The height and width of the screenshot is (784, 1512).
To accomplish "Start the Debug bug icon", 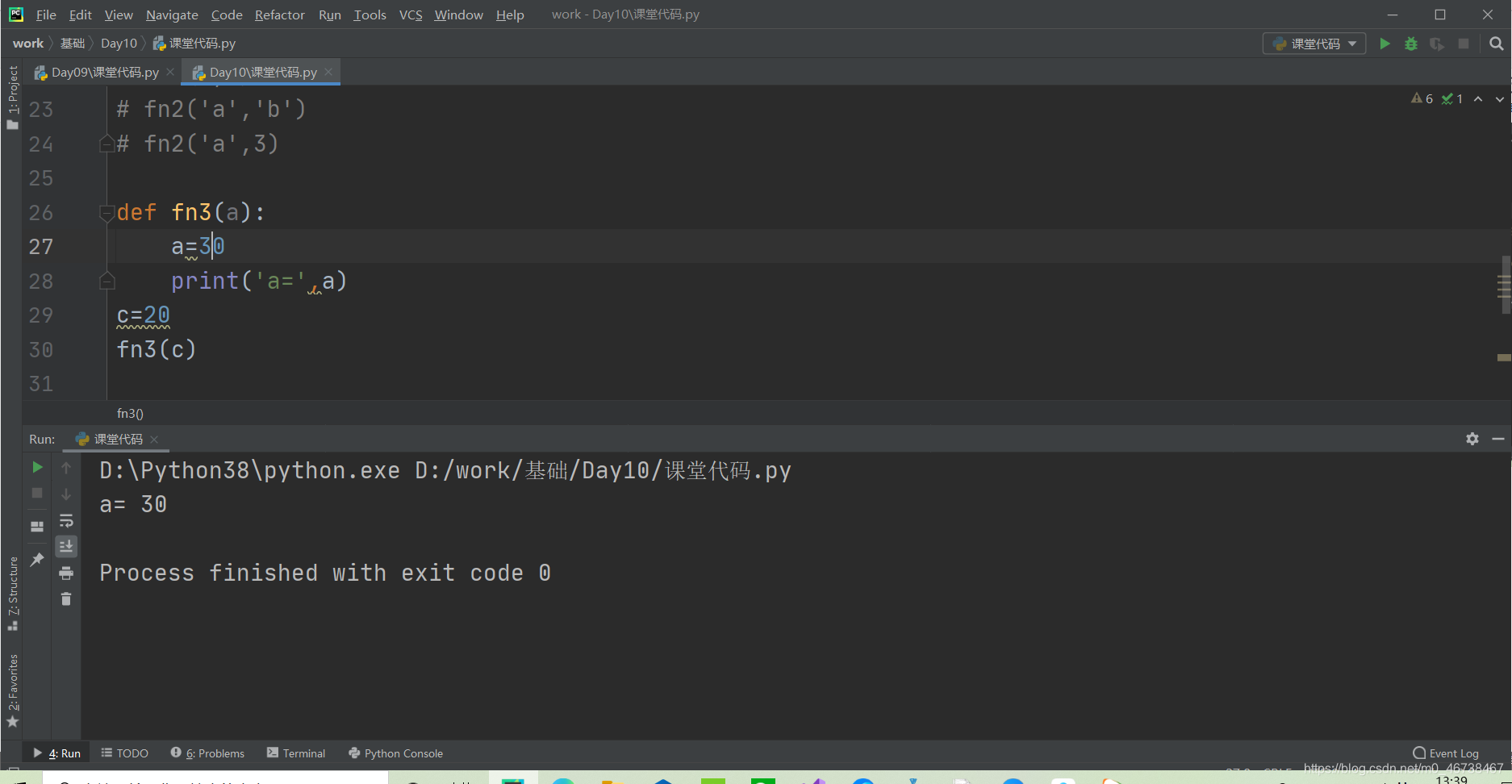I will point(1411,44).
